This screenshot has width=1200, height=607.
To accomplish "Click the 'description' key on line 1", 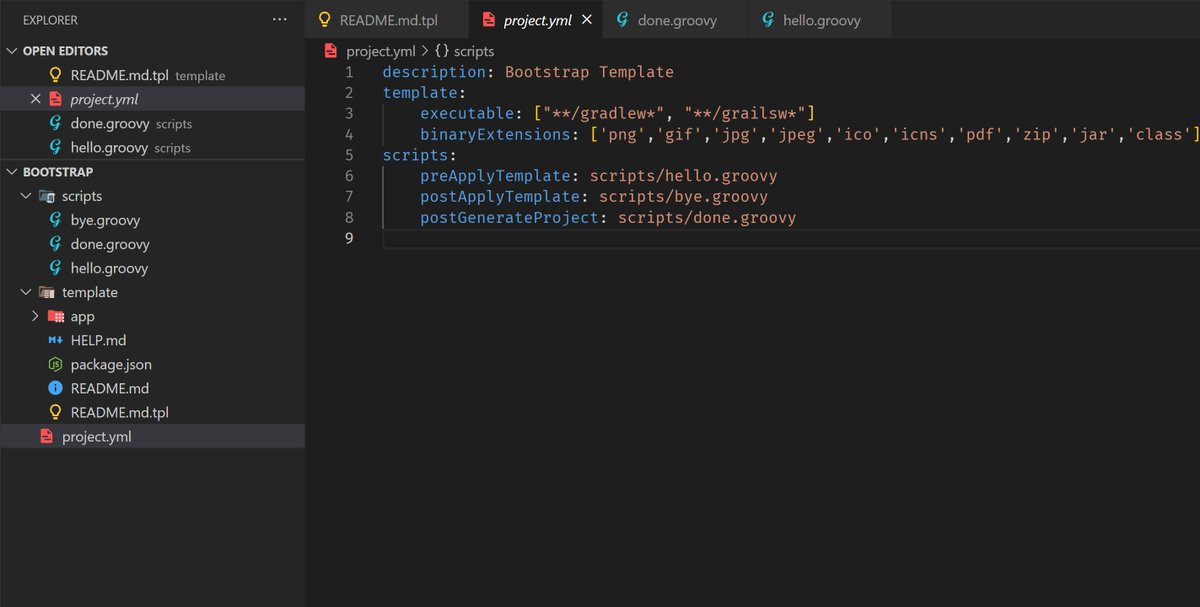I will tap(434, 72).
